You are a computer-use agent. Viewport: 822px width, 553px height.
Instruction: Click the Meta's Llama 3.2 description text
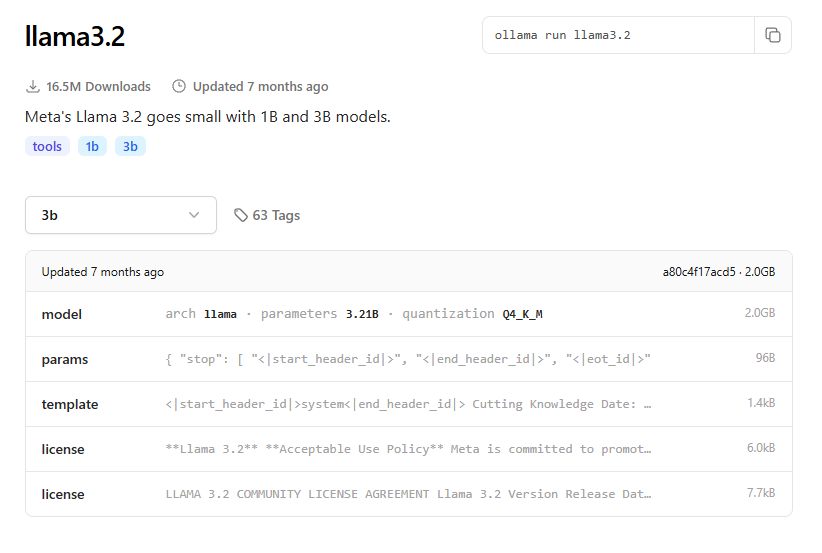click(208, 116)
